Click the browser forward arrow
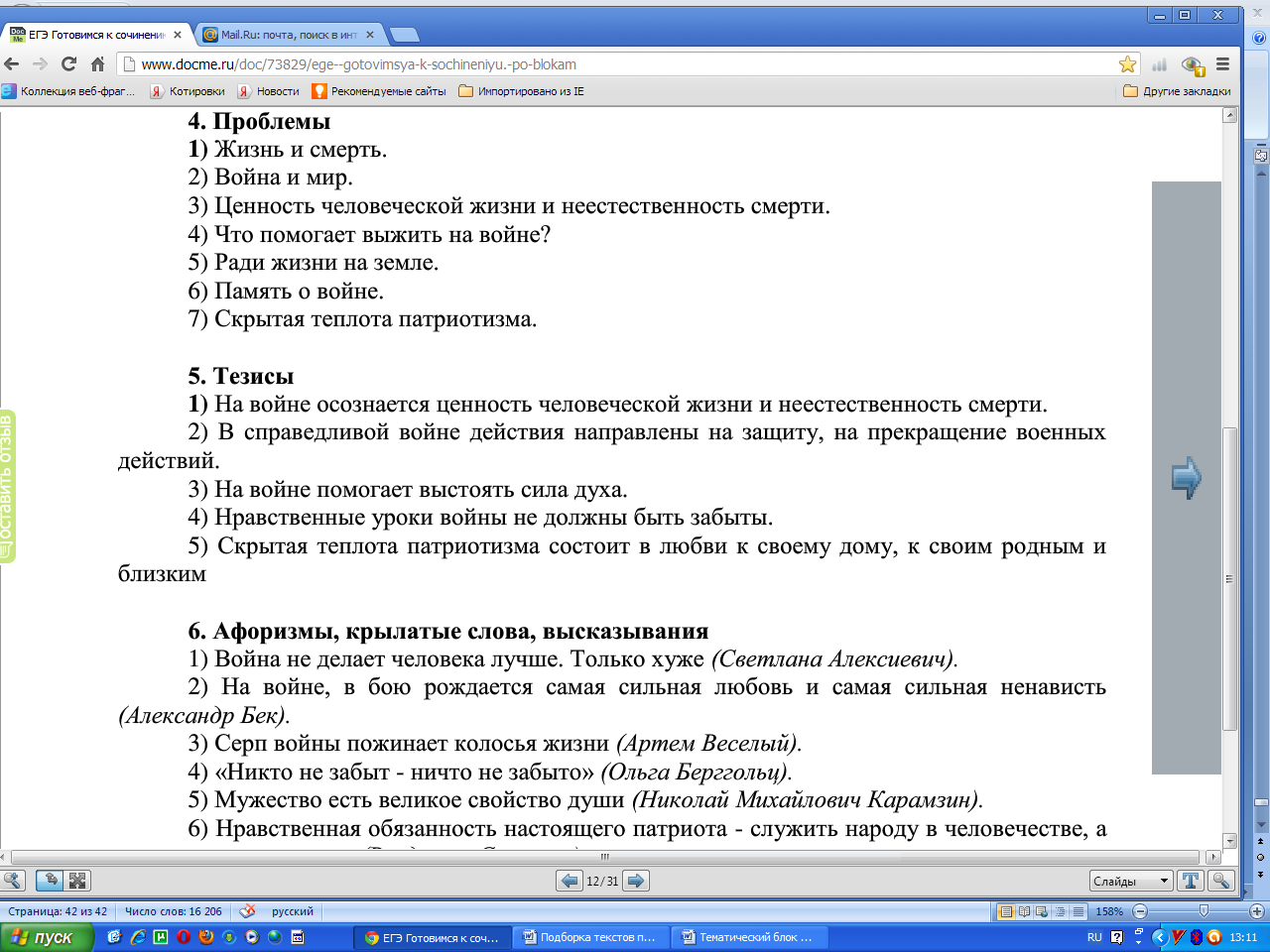This screenshot has width=1270, height=952. [x=41, y=64]
